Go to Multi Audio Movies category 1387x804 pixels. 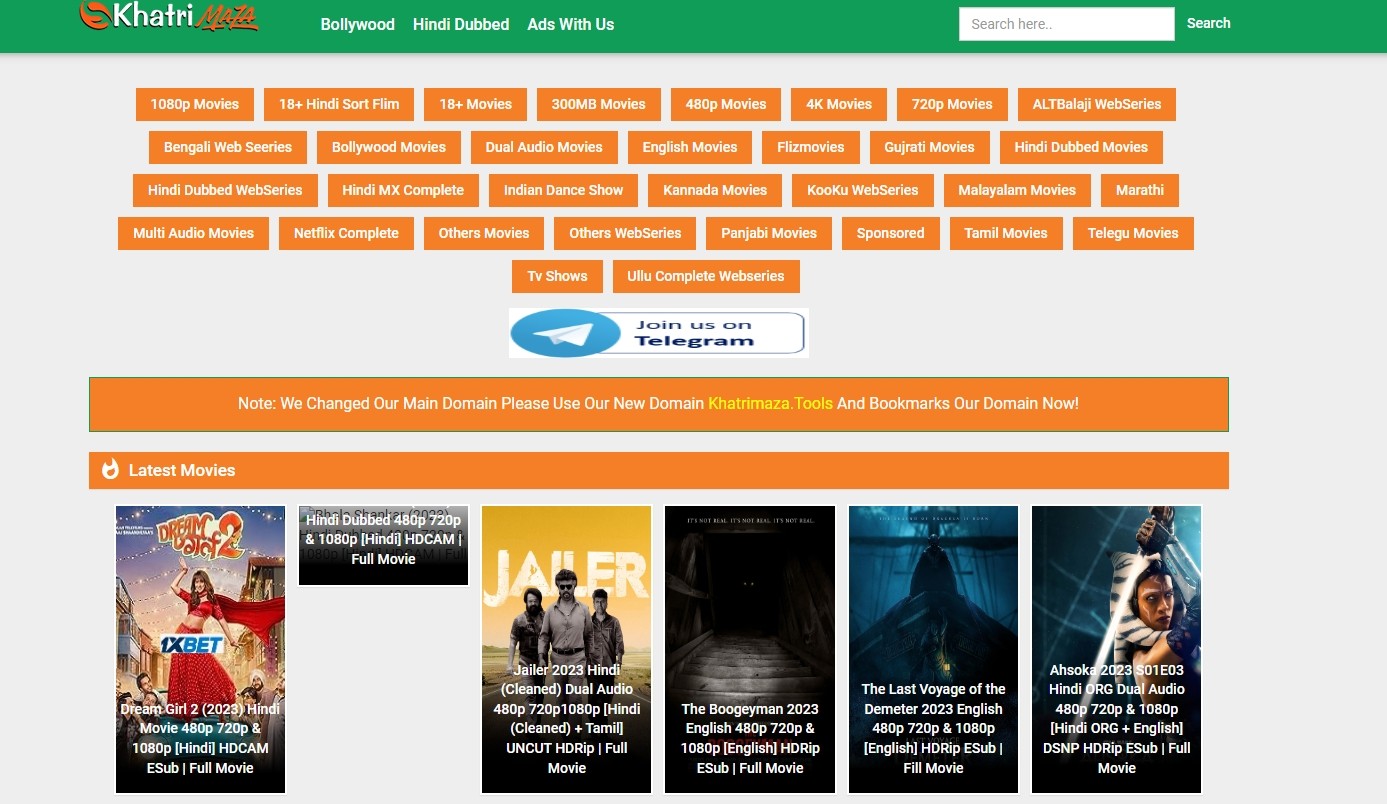[194, 233]
